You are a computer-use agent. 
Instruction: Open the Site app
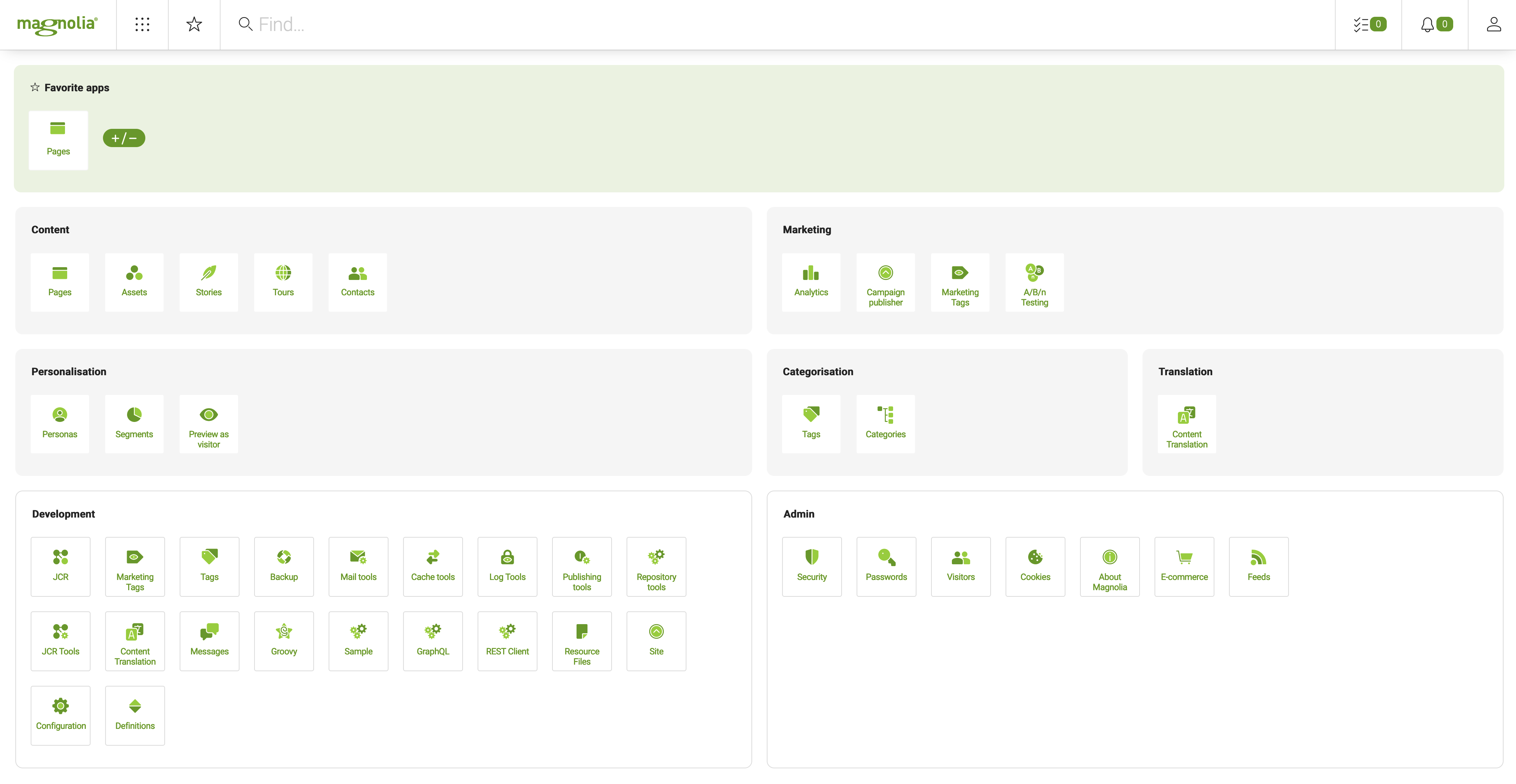(x=656, y=641)
